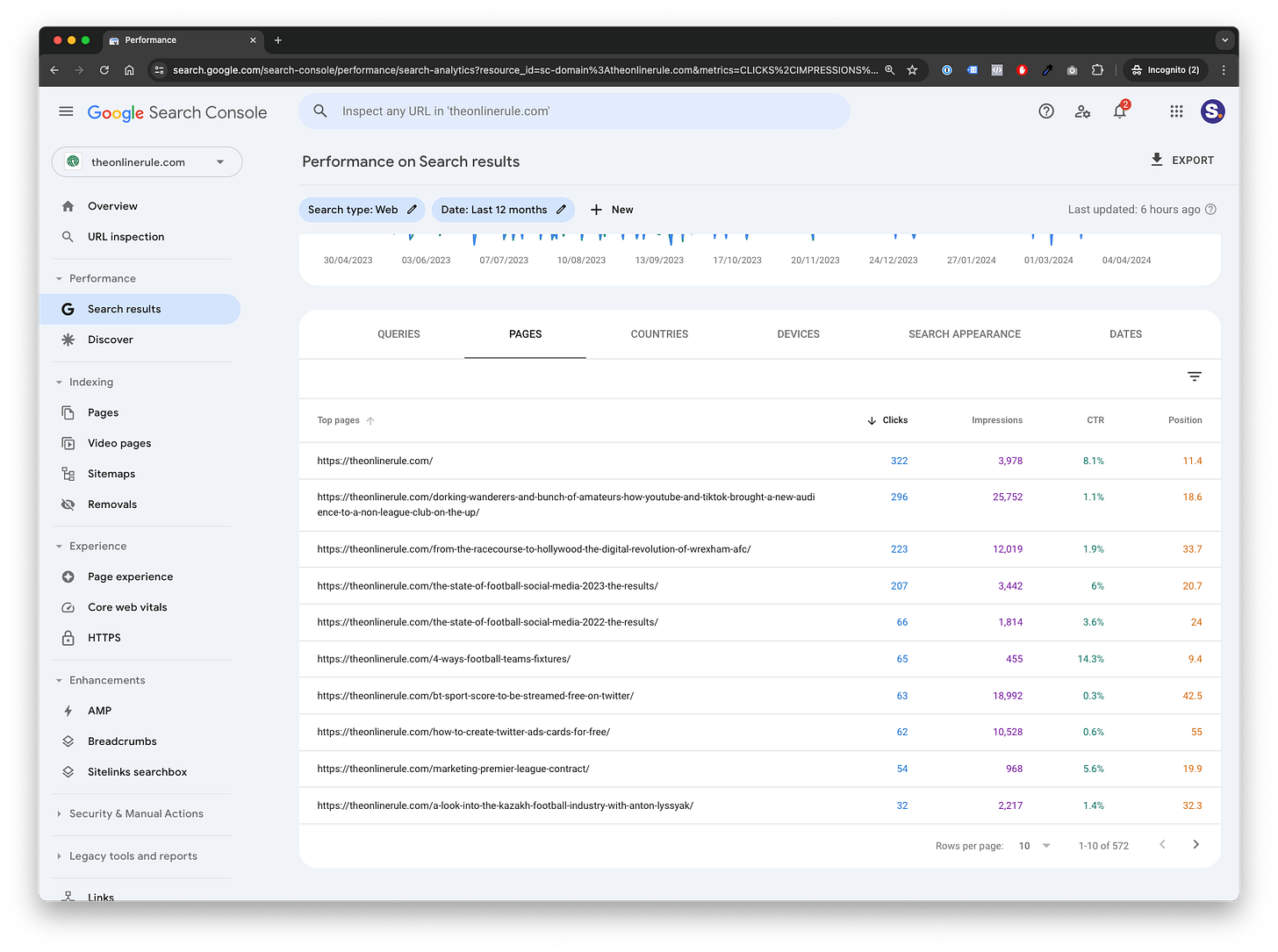
Task: Switch to the Search Appearance tab
Action: click(965, 334)
